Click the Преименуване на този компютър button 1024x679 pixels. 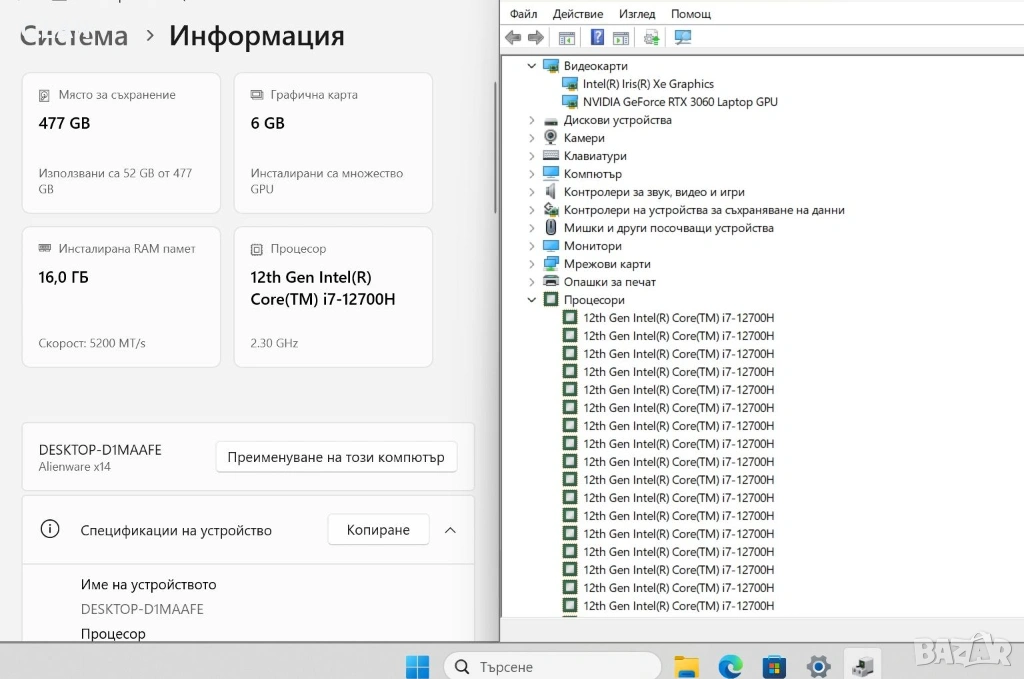point(336,457)
